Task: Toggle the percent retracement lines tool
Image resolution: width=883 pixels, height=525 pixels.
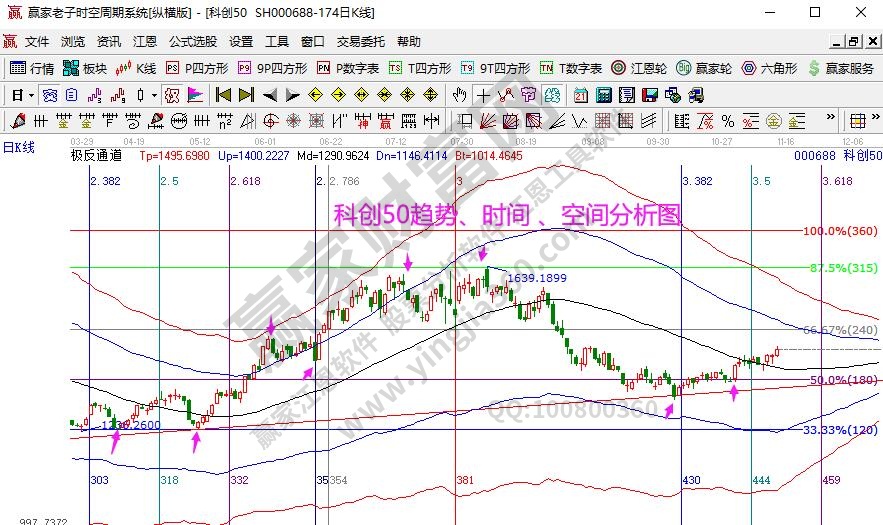Action: [727, 121]
